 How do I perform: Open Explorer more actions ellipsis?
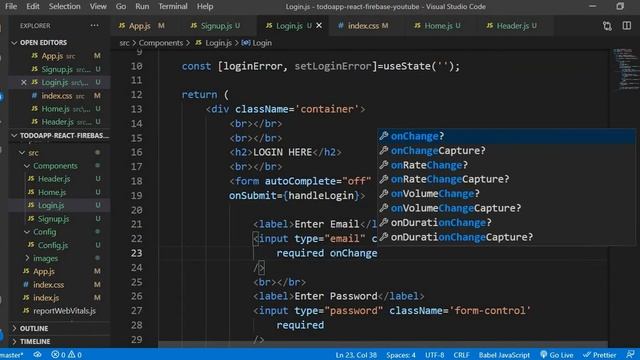point(95,26)
